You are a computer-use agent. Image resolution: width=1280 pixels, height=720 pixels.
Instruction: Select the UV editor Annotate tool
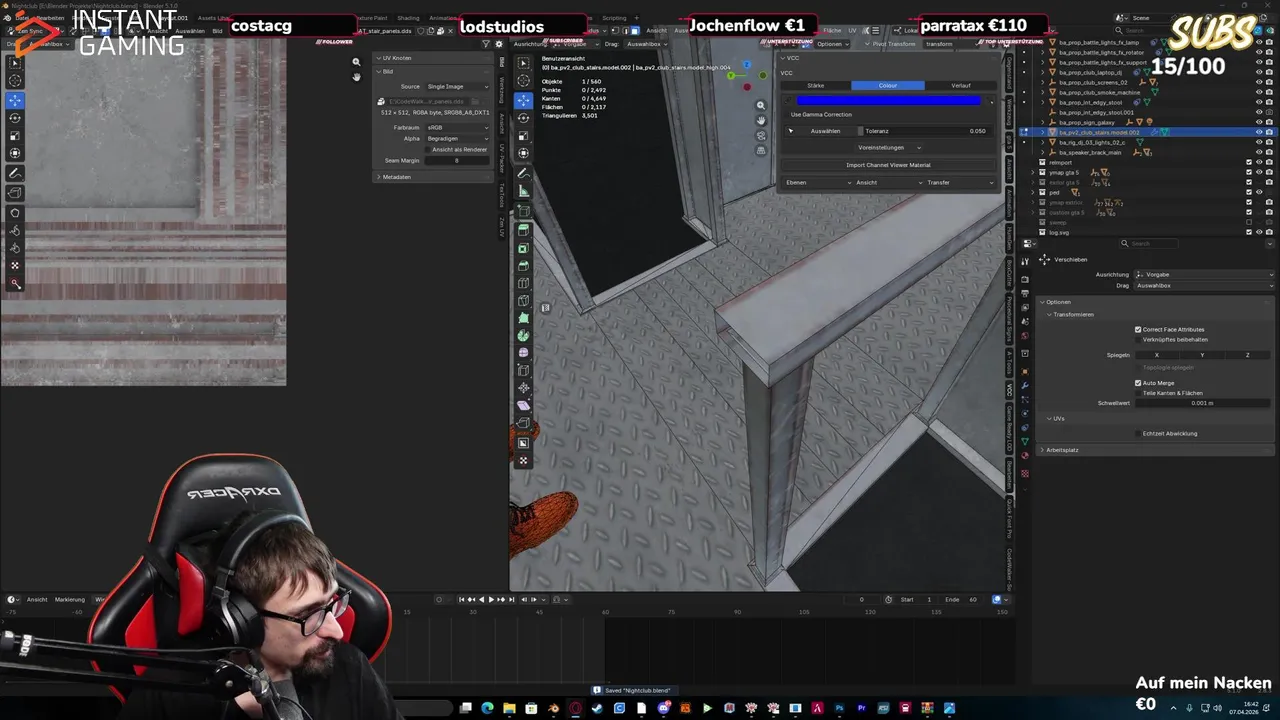pyautogui.click(x=15, y=173)
